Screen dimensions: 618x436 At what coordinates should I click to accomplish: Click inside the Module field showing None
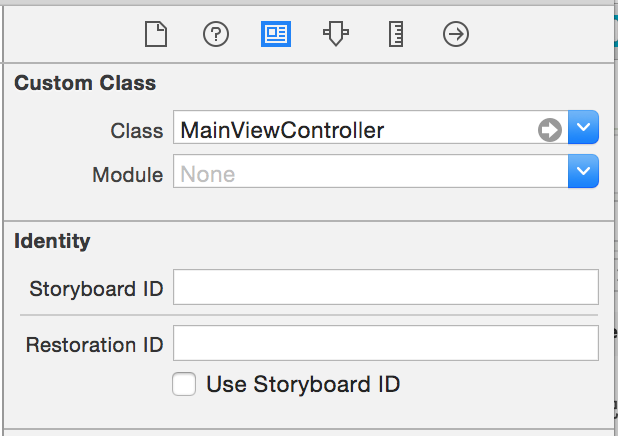click(x=370, y=171)
